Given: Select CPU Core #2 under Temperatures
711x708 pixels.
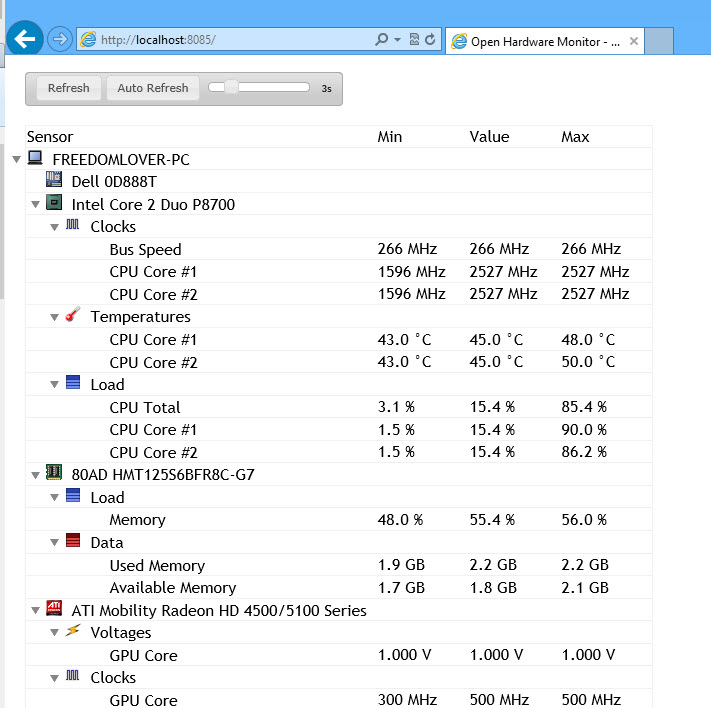Looking at the screenshot, I should (x=153, y=362).
